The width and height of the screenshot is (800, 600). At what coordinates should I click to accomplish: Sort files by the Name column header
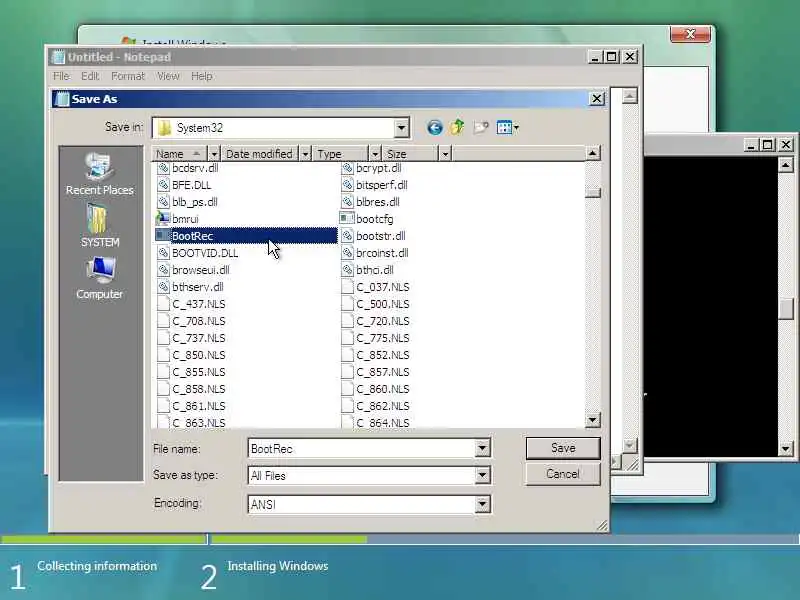click(180, 154)
